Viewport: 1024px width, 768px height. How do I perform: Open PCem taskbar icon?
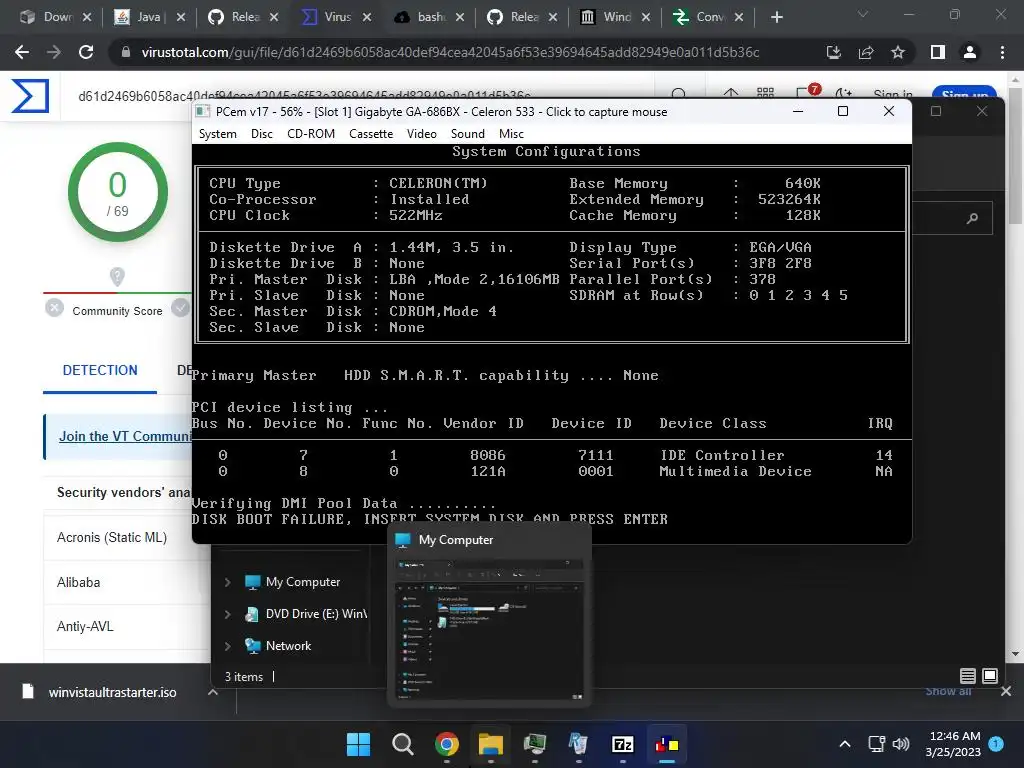pos(667,744)
